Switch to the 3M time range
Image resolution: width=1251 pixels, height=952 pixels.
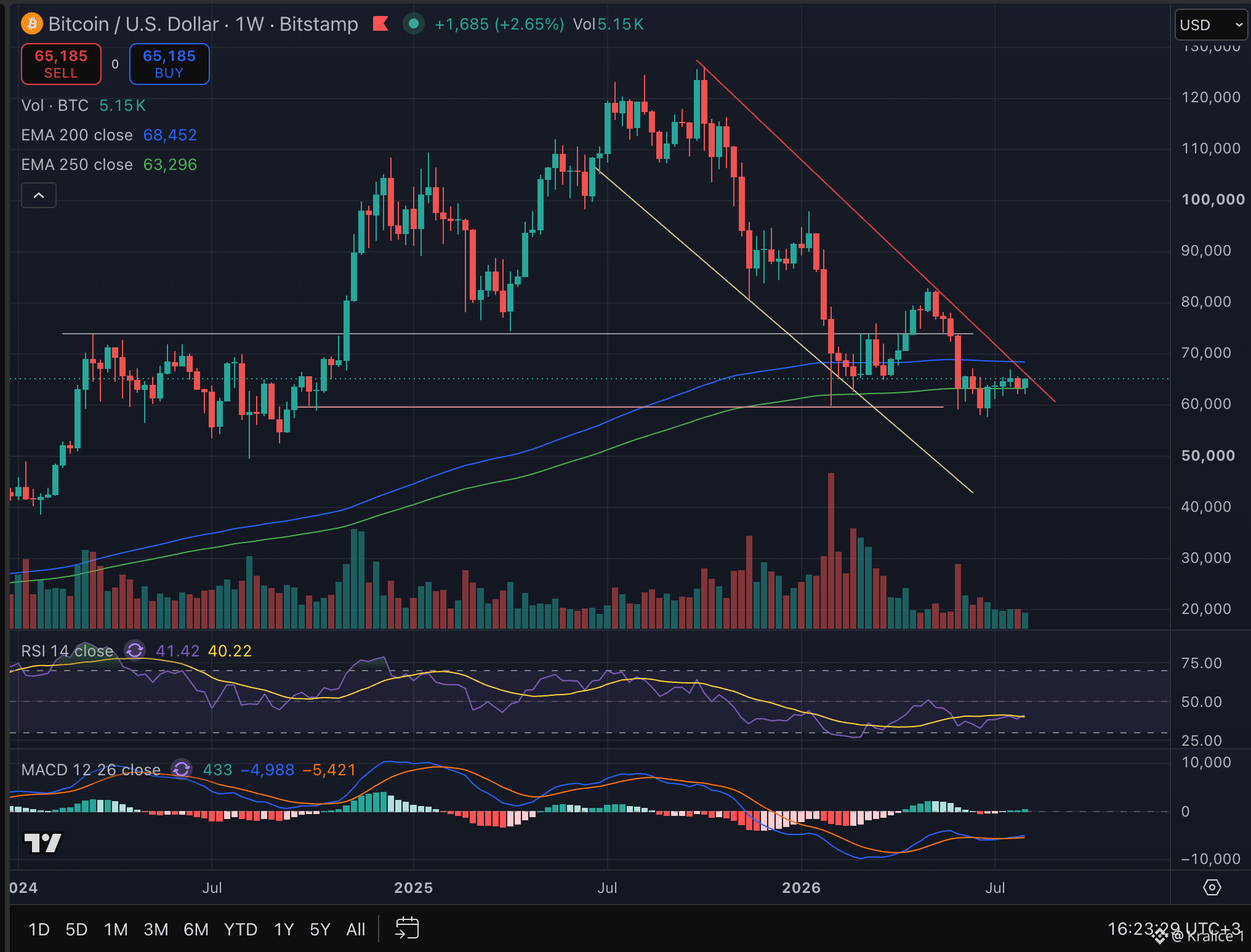[x=156, y=929]
